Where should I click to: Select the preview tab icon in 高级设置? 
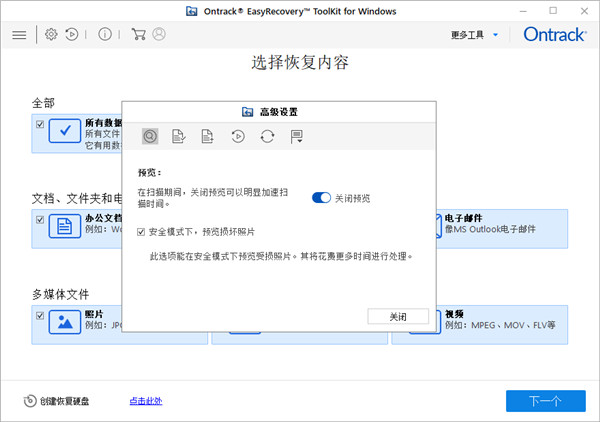150,136
